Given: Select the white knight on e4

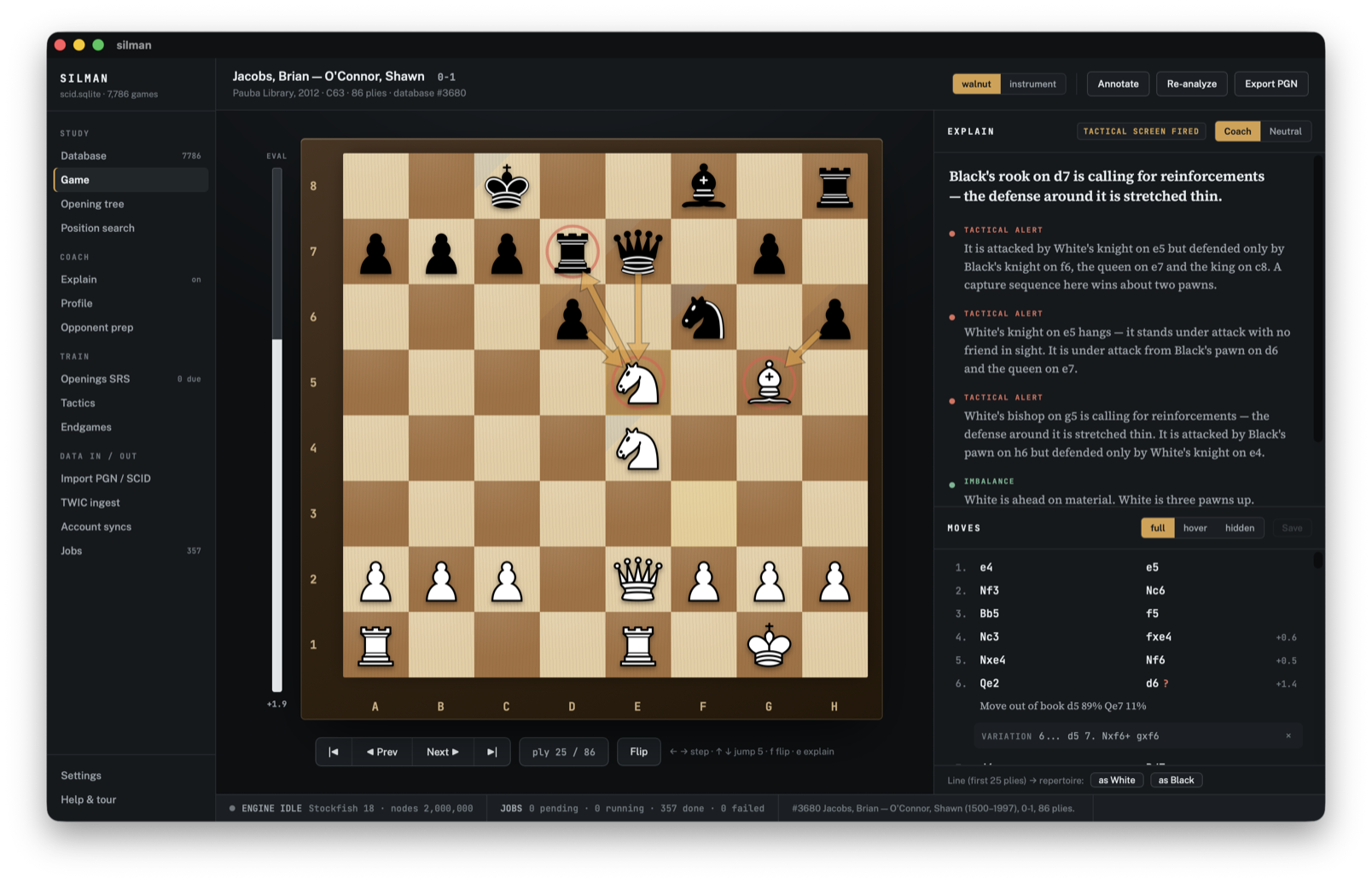Looking at the screenshot, I should (x=638, y=449).
